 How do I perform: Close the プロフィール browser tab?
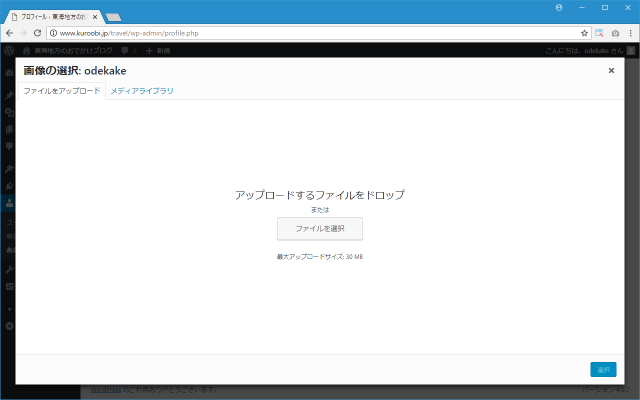click(x=96, y=17)
